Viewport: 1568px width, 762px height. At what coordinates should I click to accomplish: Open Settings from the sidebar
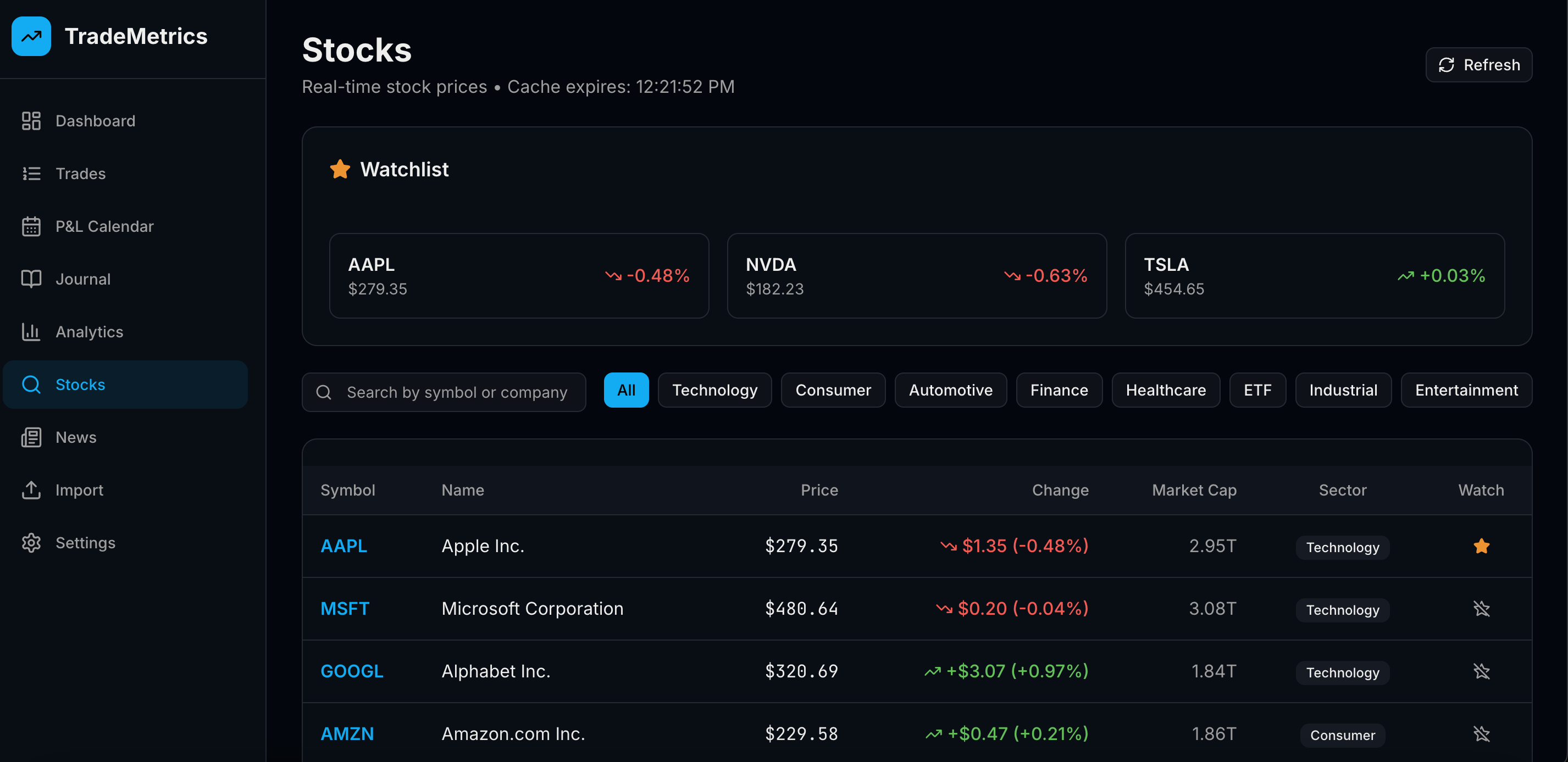point(85,542)
